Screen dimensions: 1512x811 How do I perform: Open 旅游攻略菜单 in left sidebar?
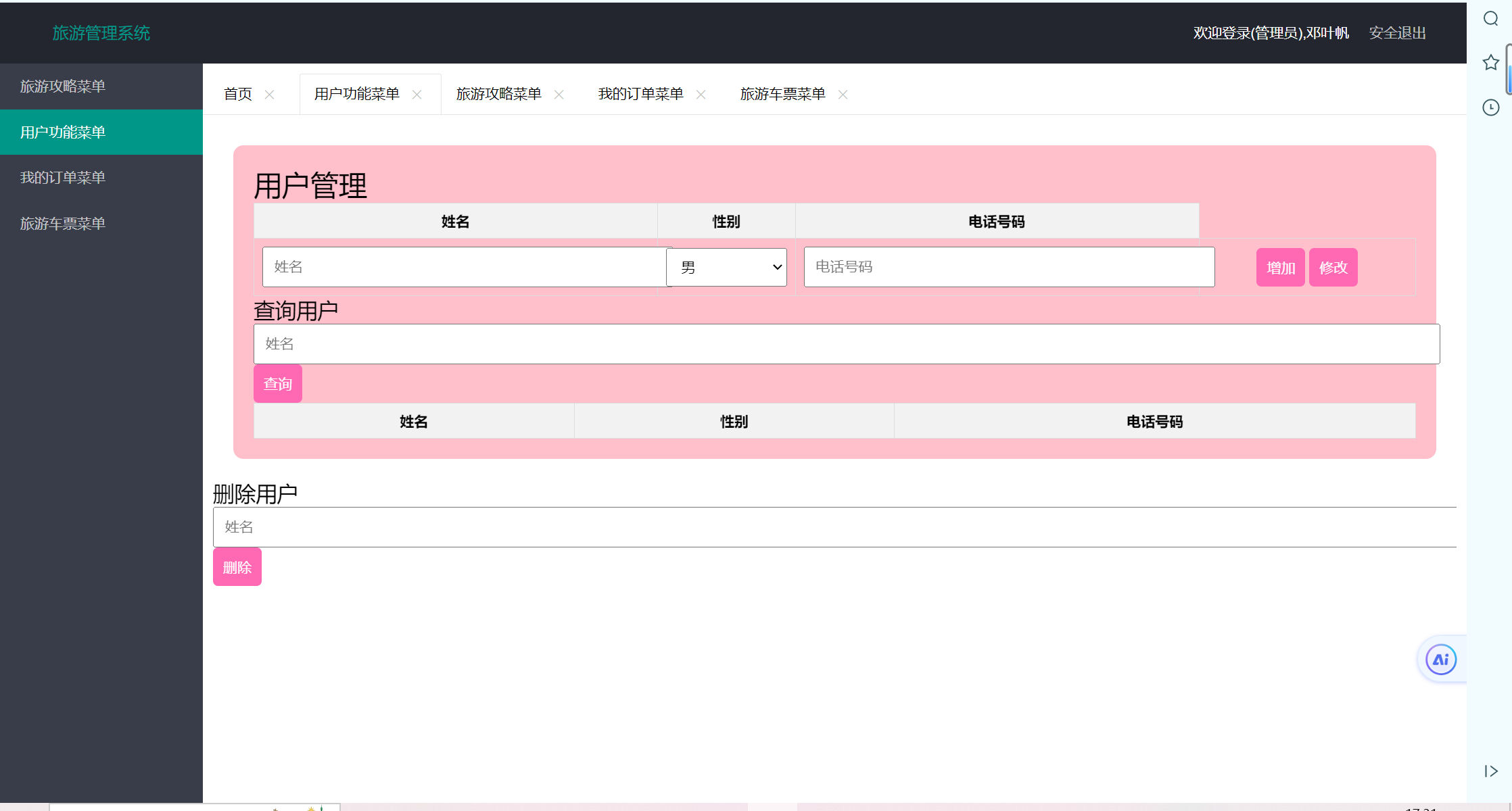(x=101, y=87)
